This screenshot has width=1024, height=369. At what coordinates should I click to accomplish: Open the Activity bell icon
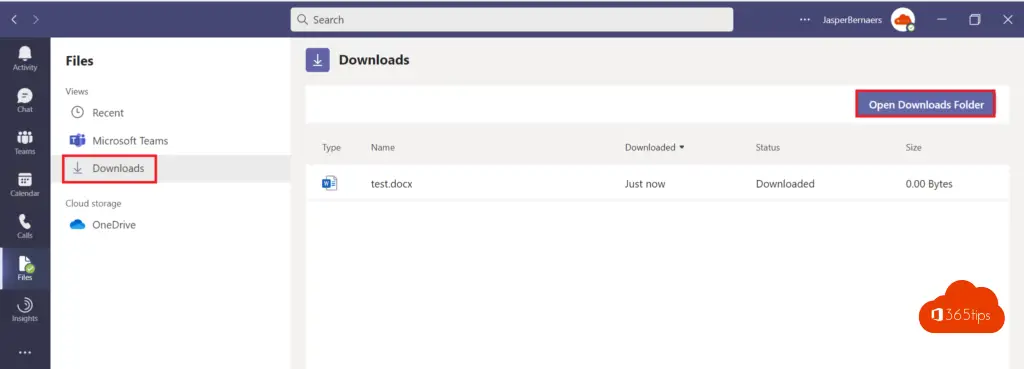25,59
